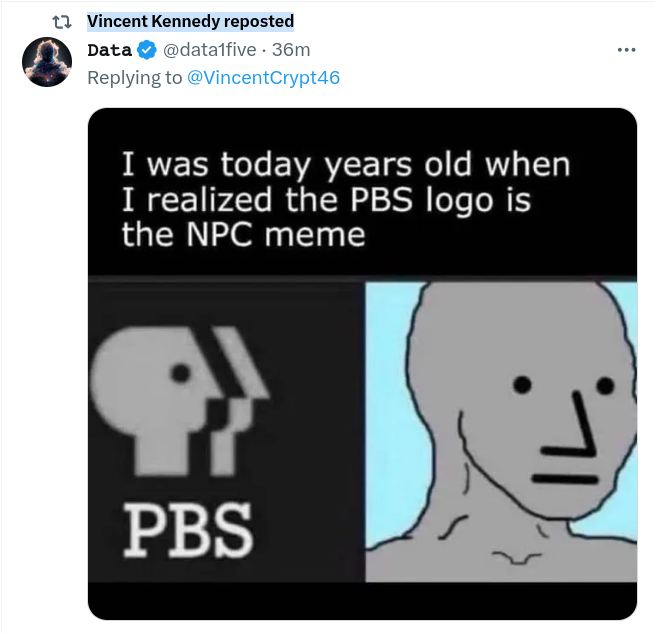Viewport: 655px width, 633px height.
Task: Click the "Data" display name
Action: [x=110, y=50]
